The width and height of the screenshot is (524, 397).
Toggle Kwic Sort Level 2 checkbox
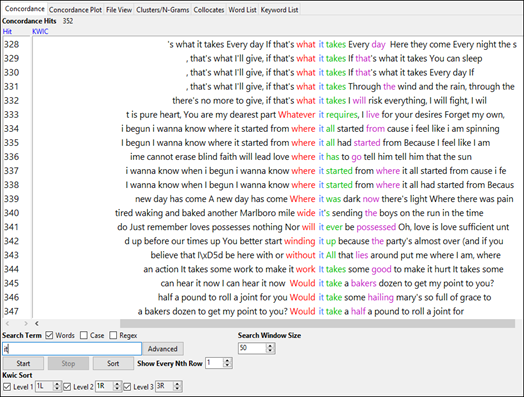pos(67,387)
